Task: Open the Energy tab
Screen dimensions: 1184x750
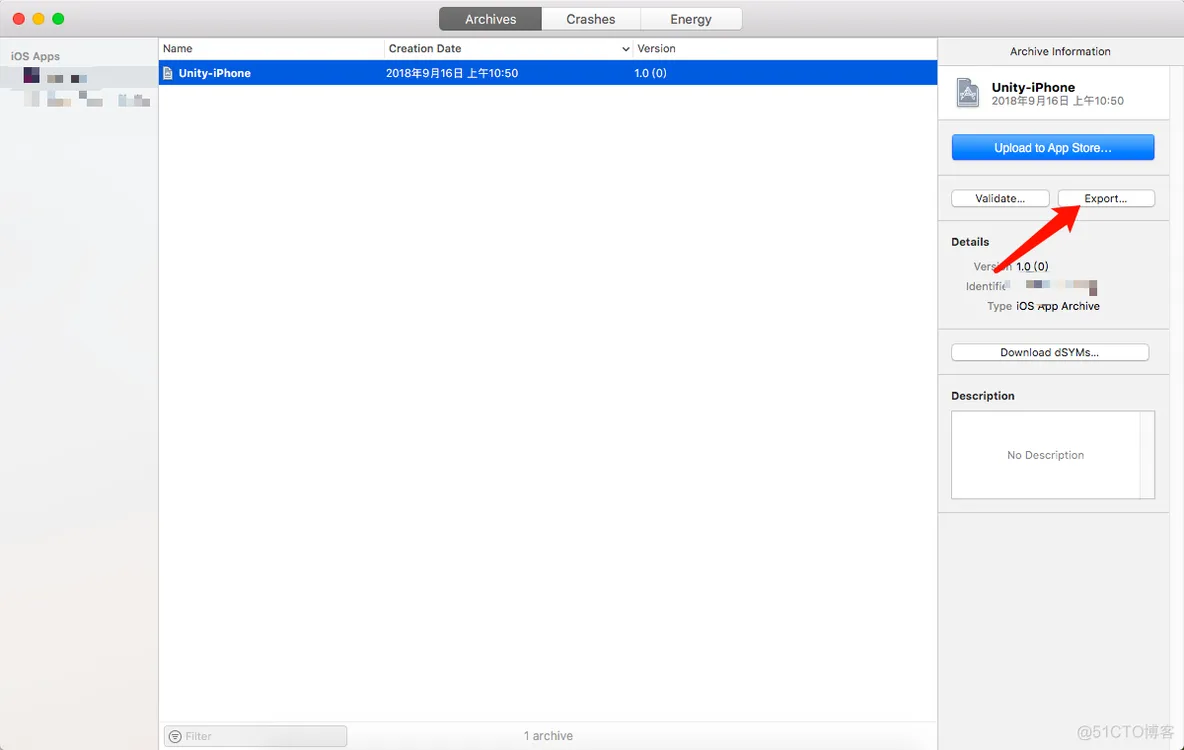Action: click(x=691, y=19)
